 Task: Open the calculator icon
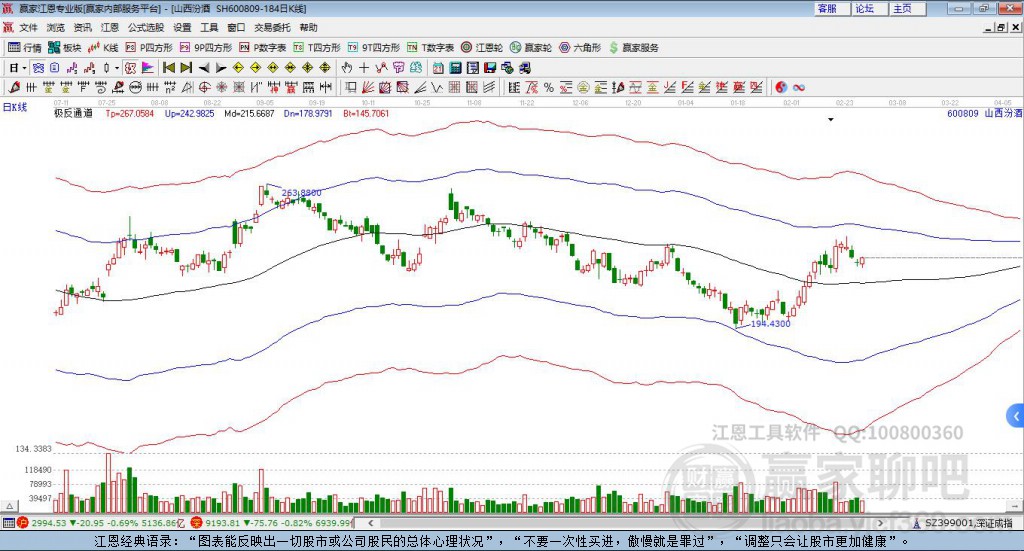tap(455, 68)
